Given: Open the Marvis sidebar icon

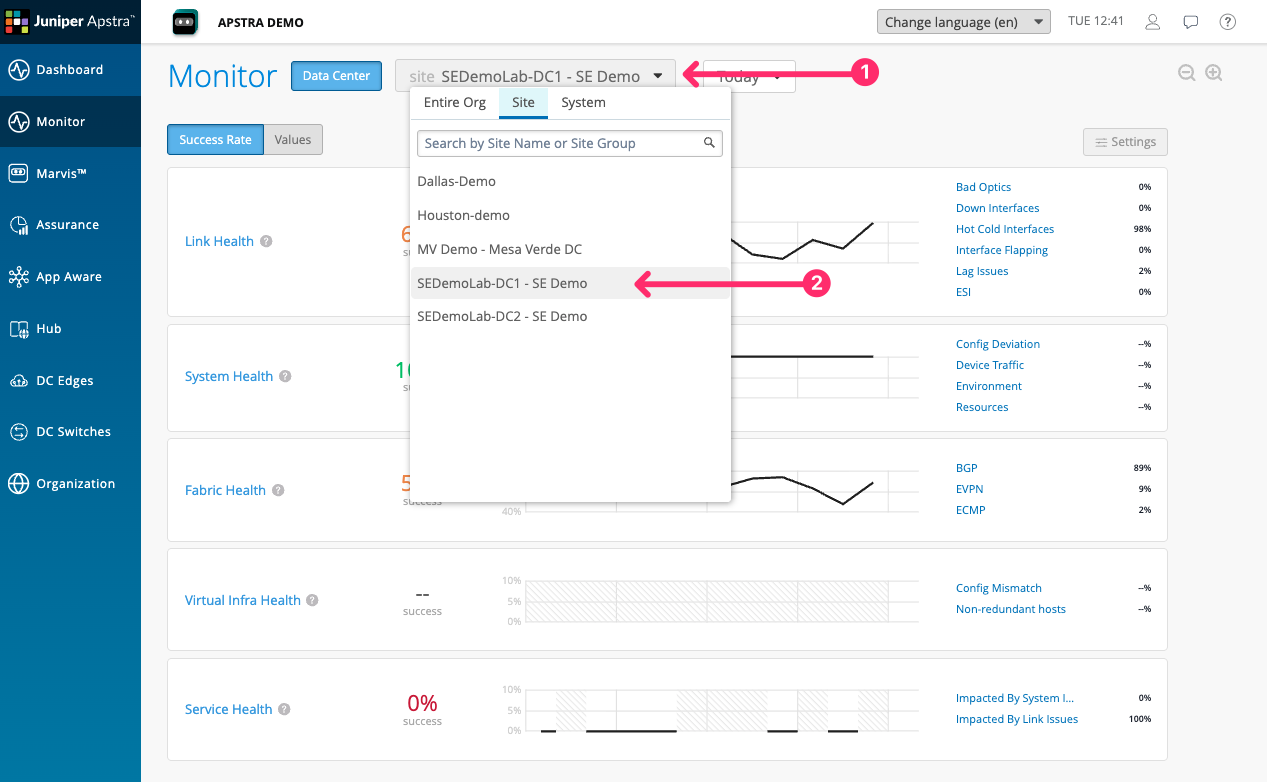Looking at the screenshot, I should pyautogui.click(x=19, y=173).
